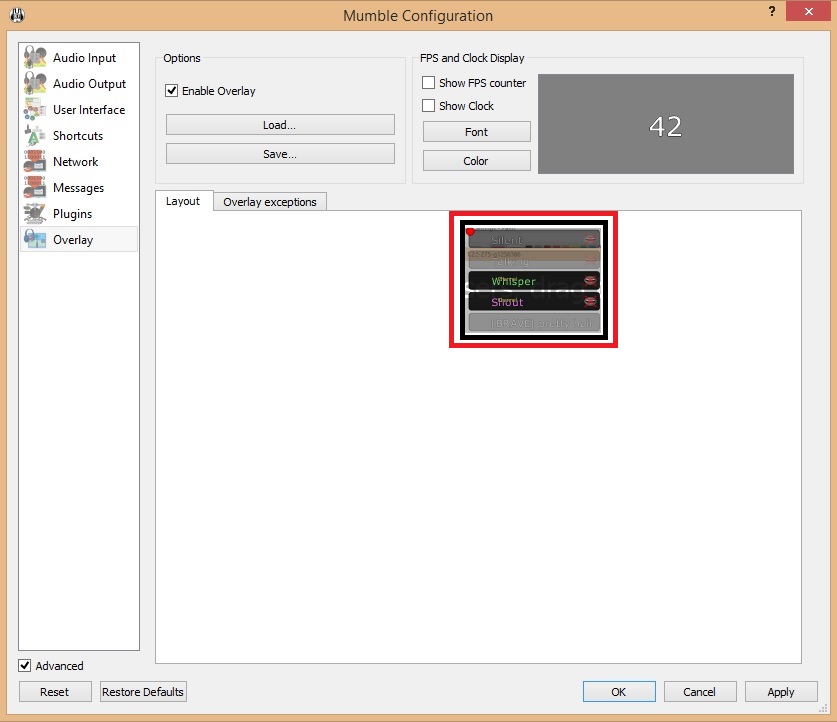Select Audio Input label in sidebar
This screenshot has width=837, height=722.
point(84,58)
